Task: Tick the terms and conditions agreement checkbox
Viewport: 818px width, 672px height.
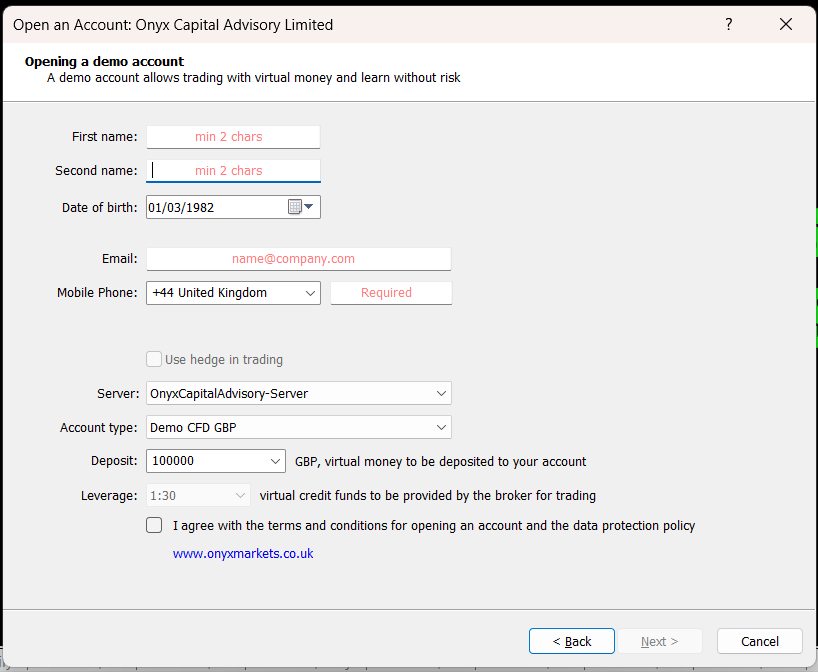Action: pyautogui.click(x=154, y=525)
